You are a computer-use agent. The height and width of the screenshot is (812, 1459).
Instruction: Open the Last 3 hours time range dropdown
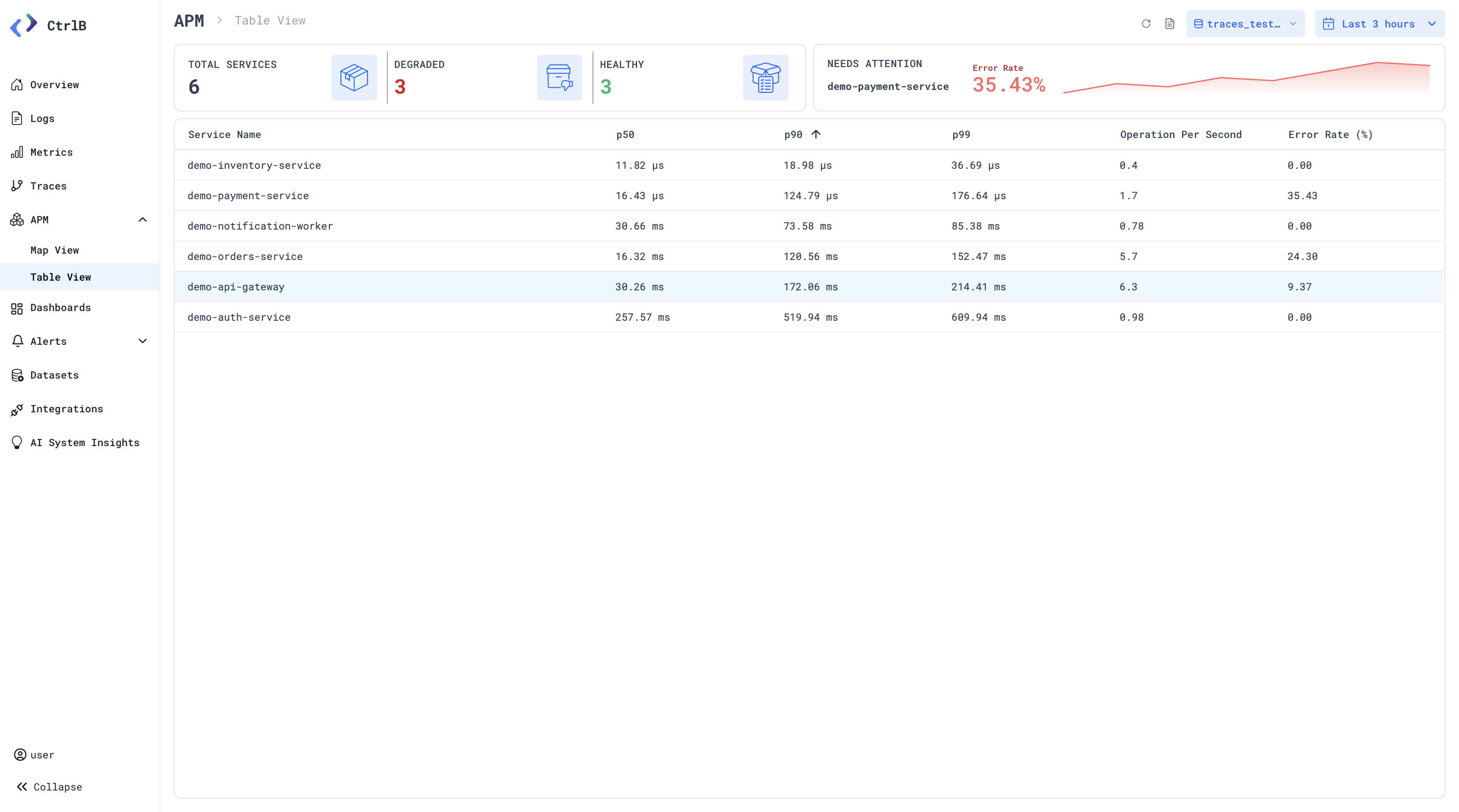pos(1380,24)
